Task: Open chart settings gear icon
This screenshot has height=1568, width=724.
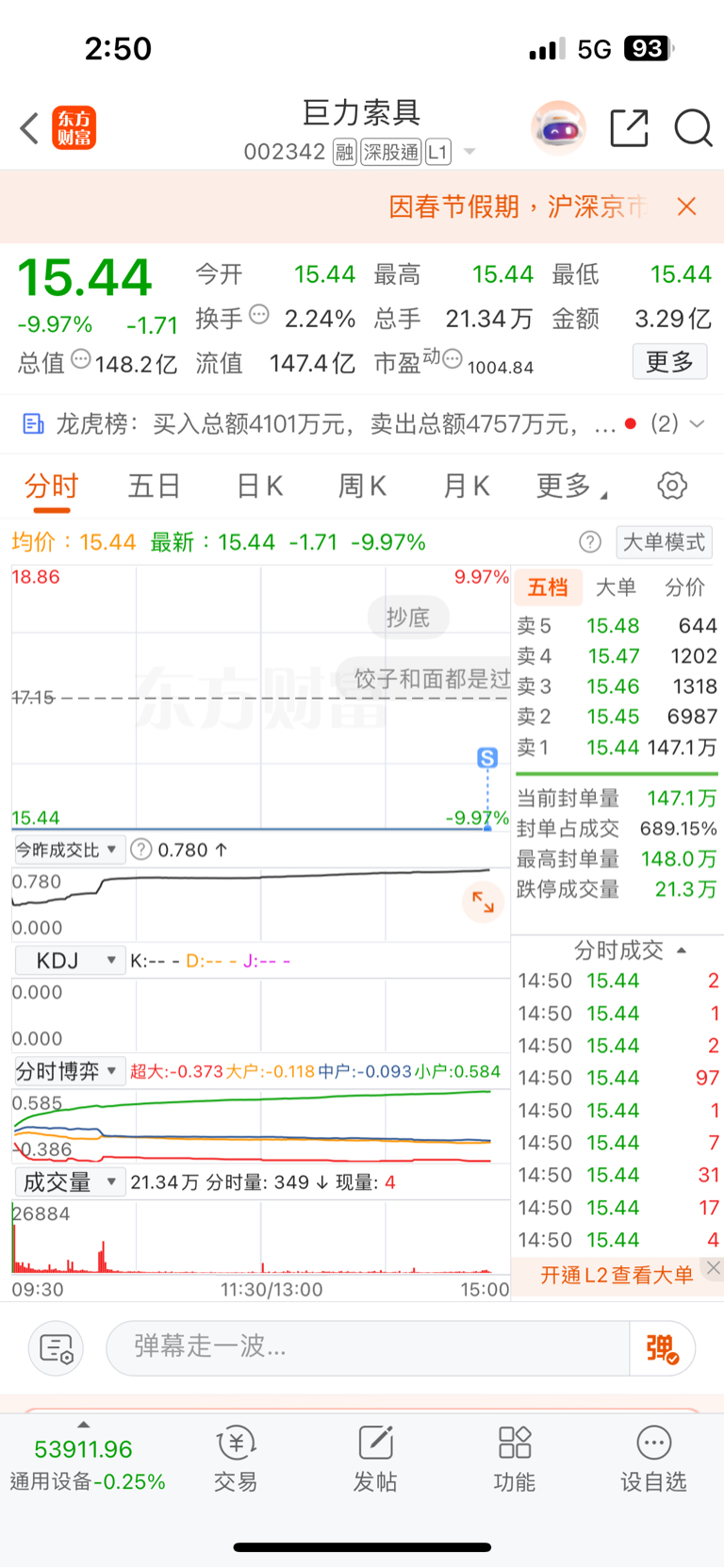Action: point(672,486)
